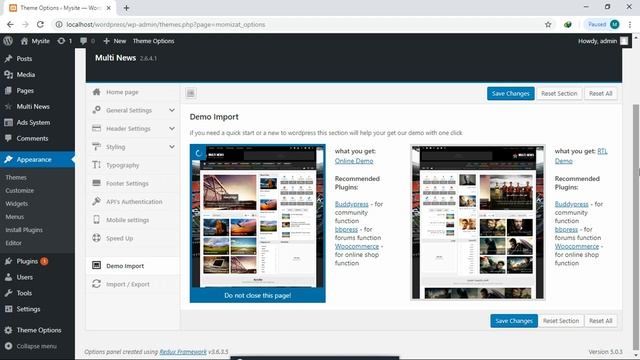The height and width of the screenshot is (360, 640).
Task: Select Demo Import section tab
Action: (x=133, y=266)
